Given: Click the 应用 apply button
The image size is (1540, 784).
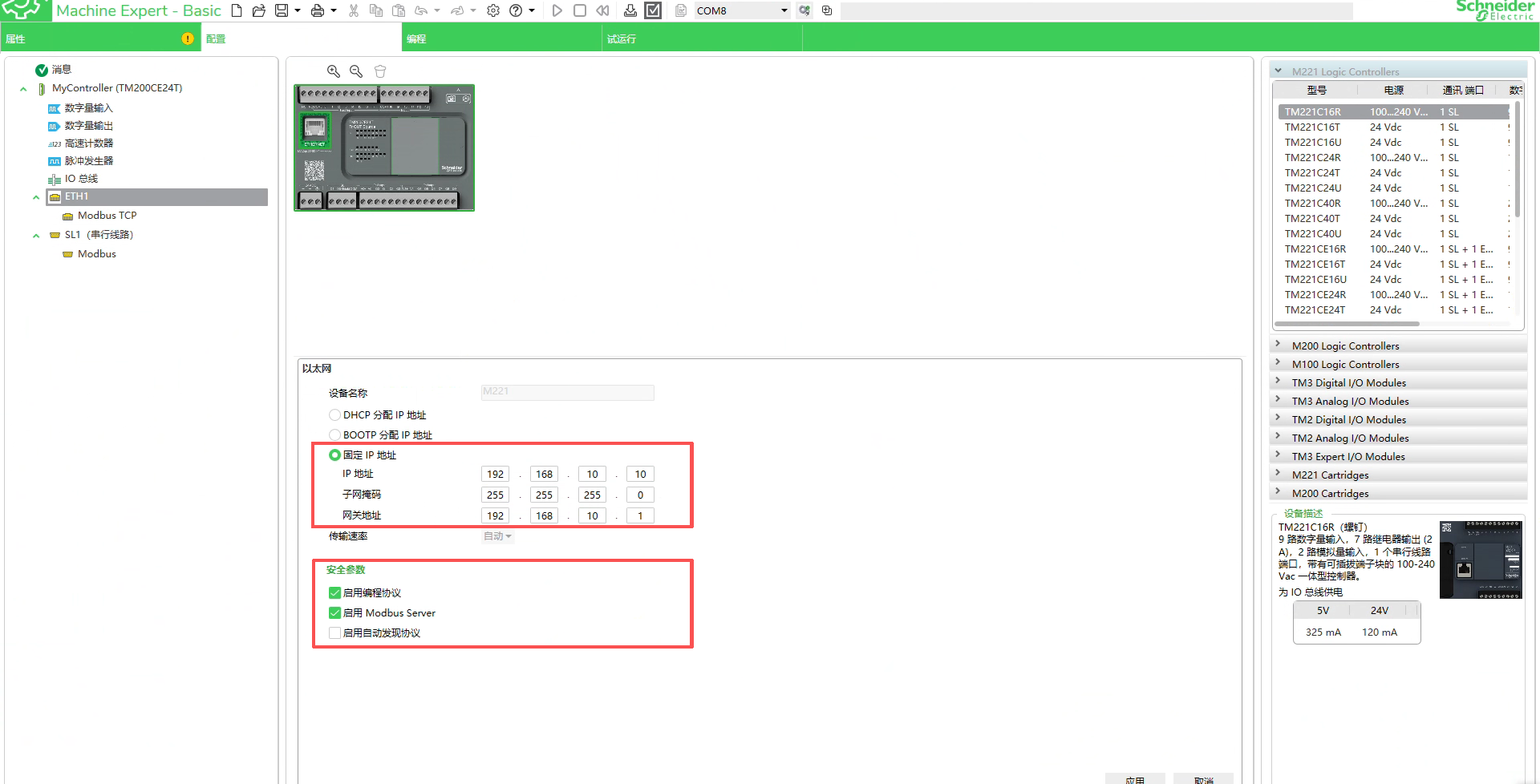Looking at the screenshot, I should click(x=1134, y=779).
